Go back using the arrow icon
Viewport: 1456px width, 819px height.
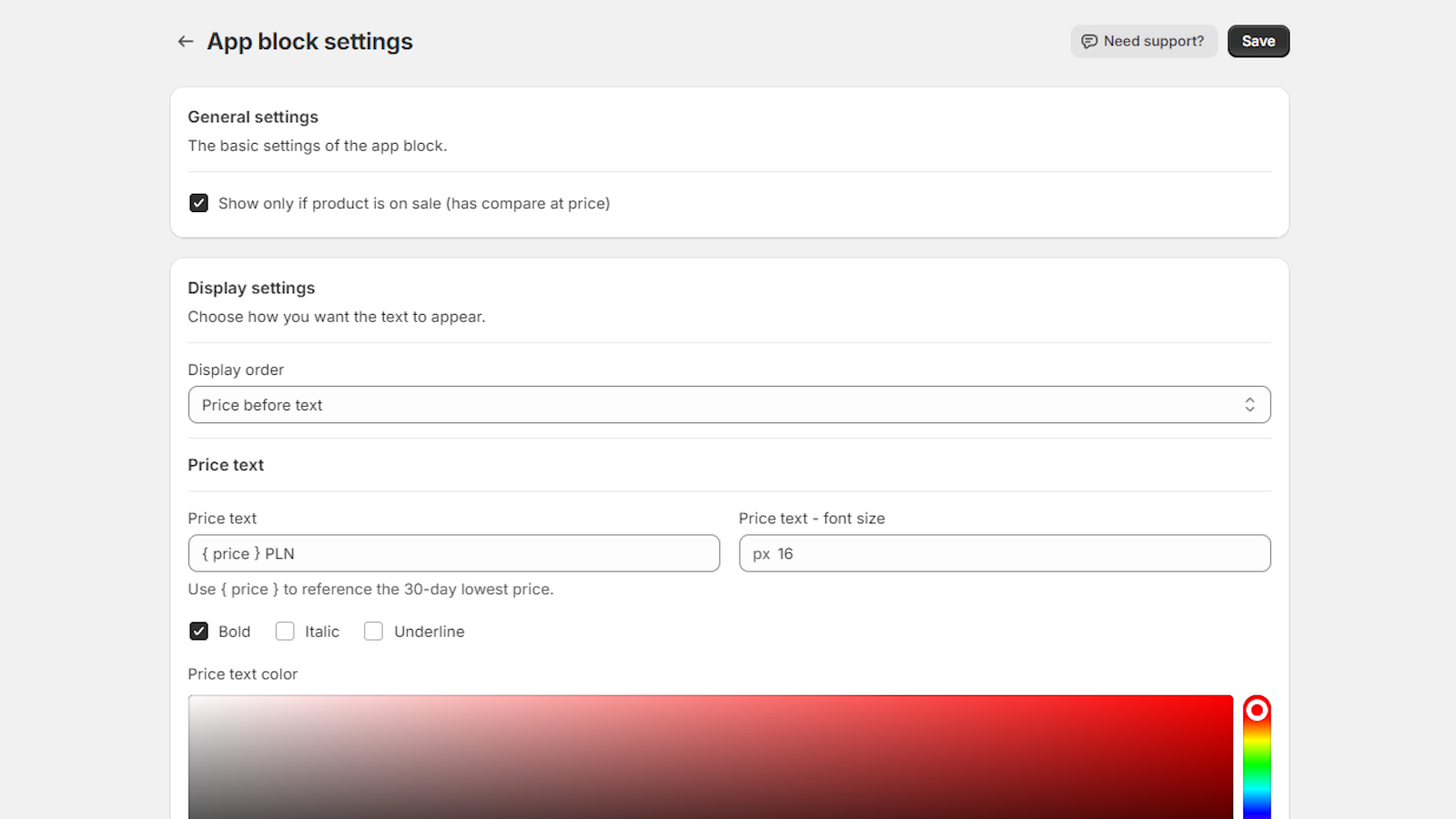click(186, 41)
